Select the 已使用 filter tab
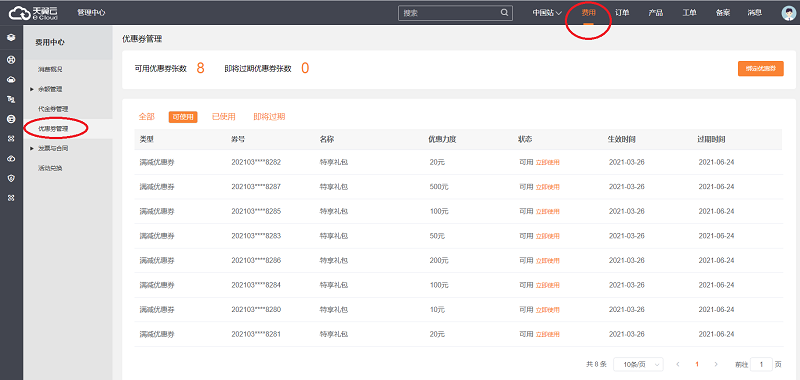Viewport: 800px width, 380px height. pyautogui.click(x=223, y=117)
